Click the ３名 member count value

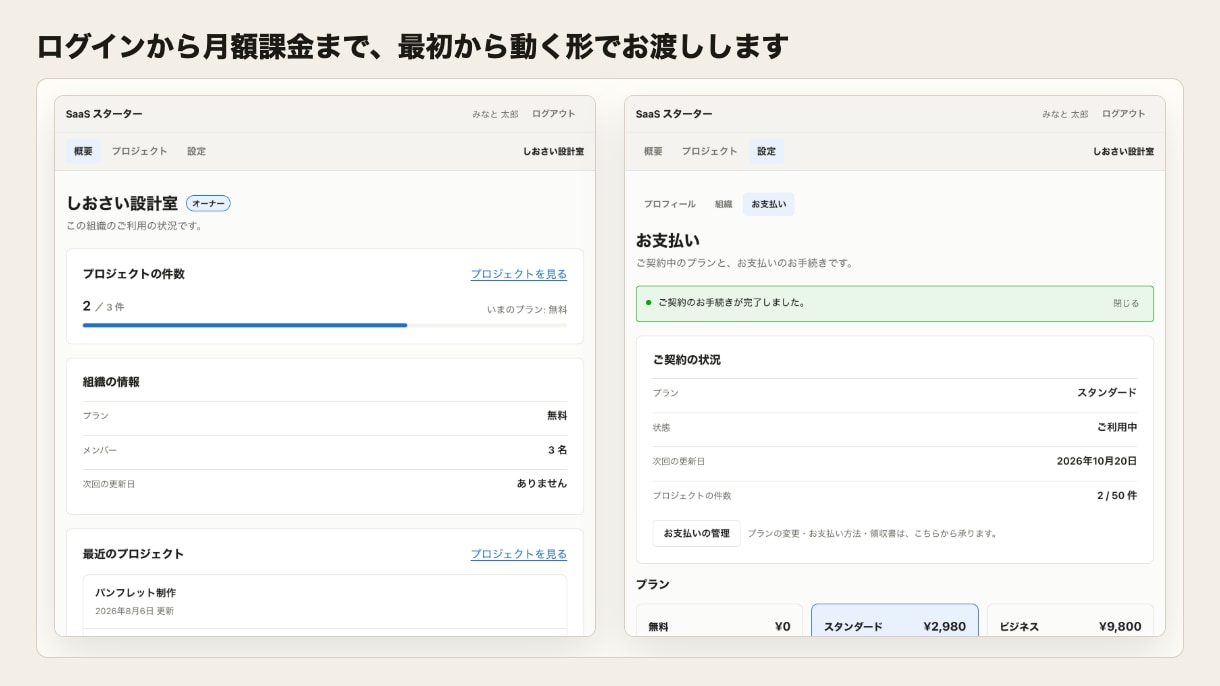(x=557, y=450)
